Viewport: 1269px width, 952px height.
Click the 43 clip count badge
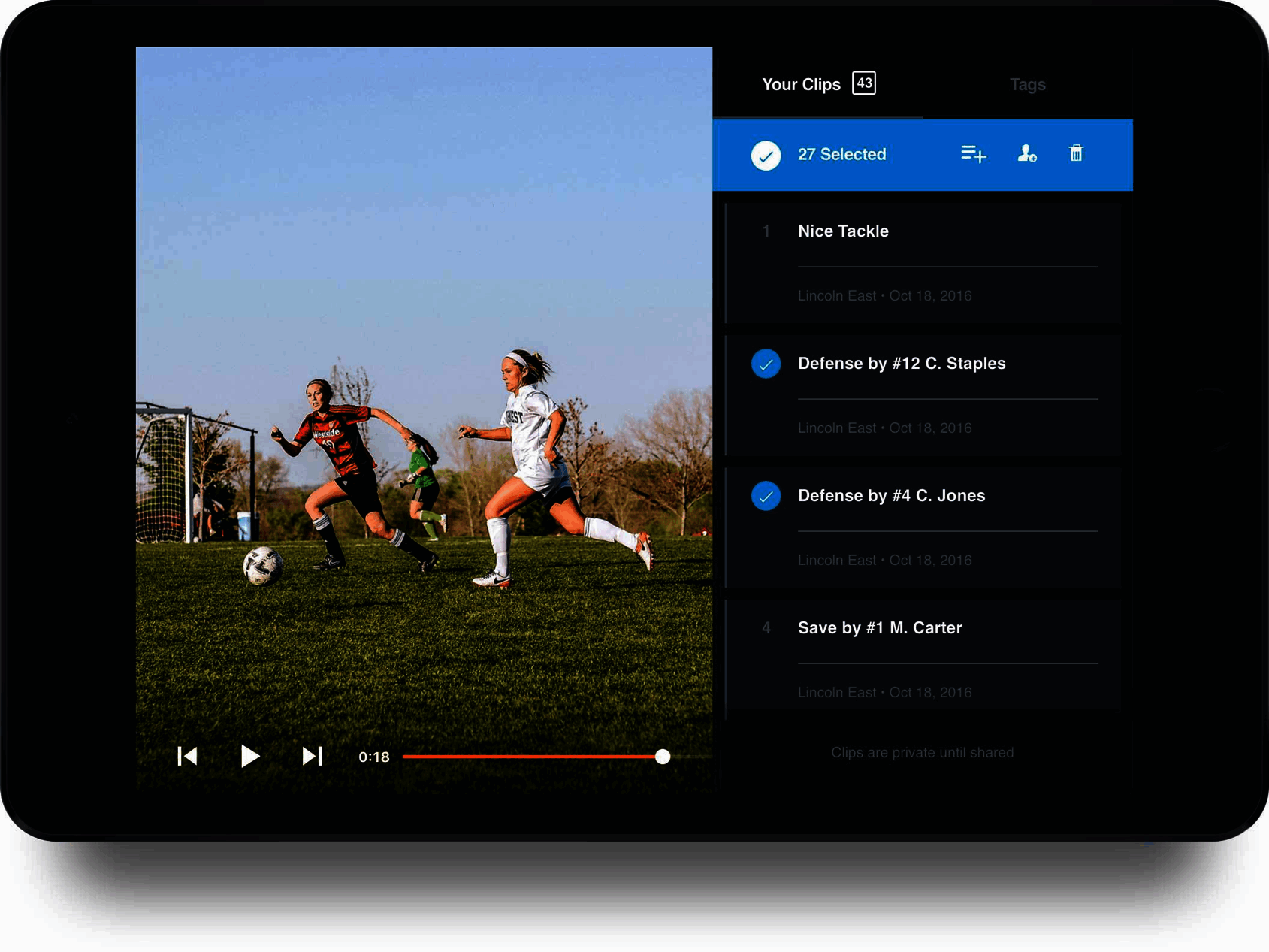click(864, 83)
